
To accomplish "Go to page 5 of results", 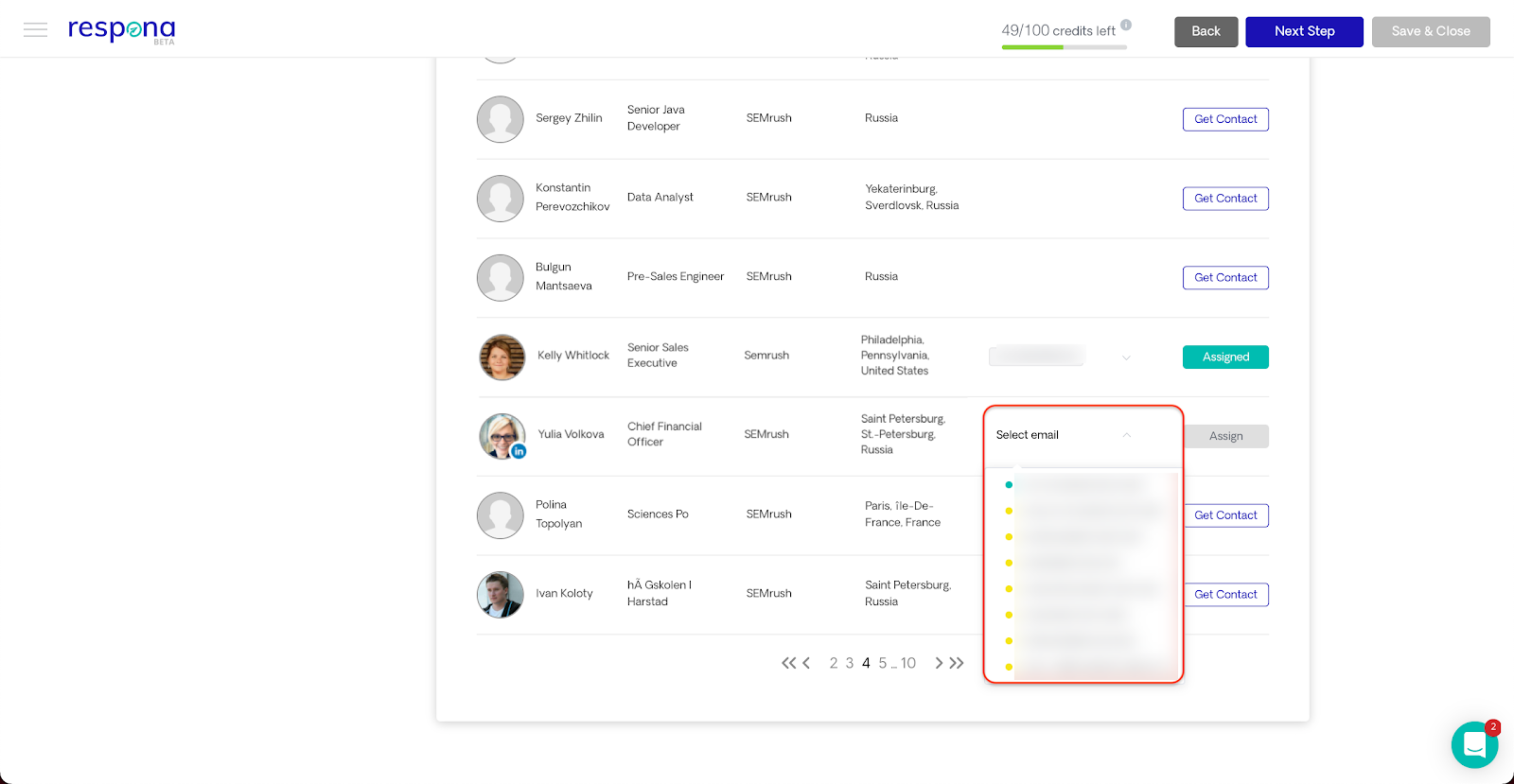I will click(x=883, y=663).
